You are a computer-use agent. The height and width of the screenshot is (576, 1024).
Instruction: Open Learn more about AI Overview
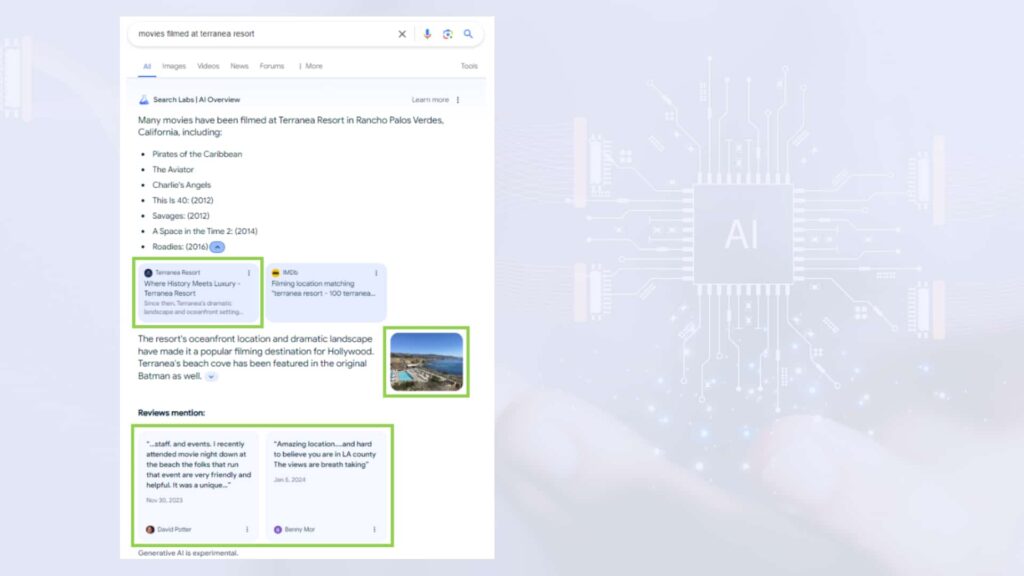(430, 100)
